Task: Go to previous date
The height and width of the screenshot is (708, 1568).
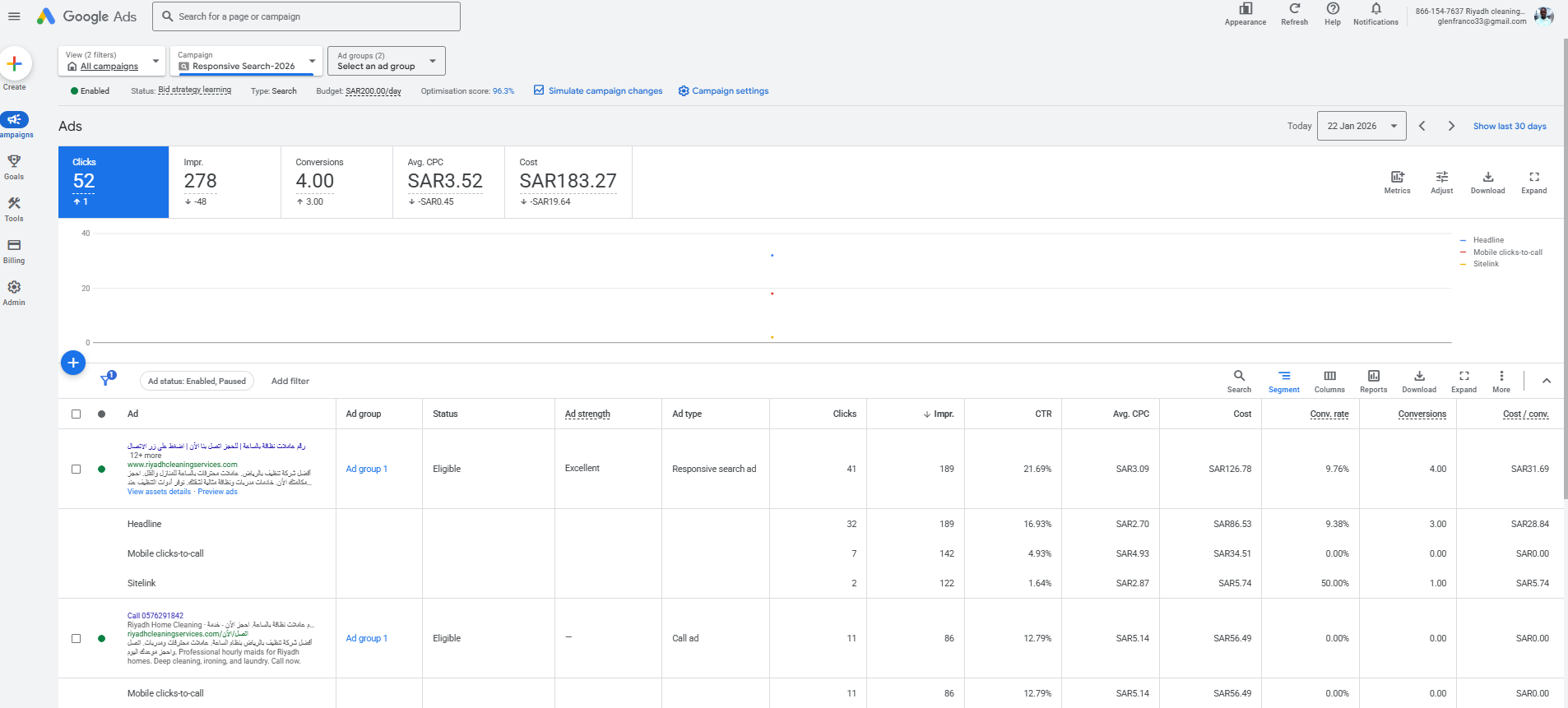Action: 1422,126
